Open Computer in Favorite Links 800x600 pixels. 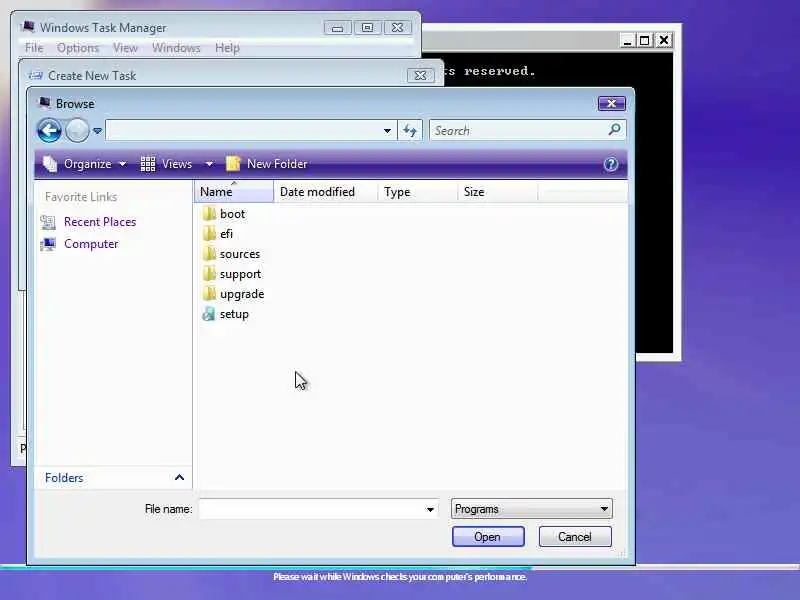[91, 244]
